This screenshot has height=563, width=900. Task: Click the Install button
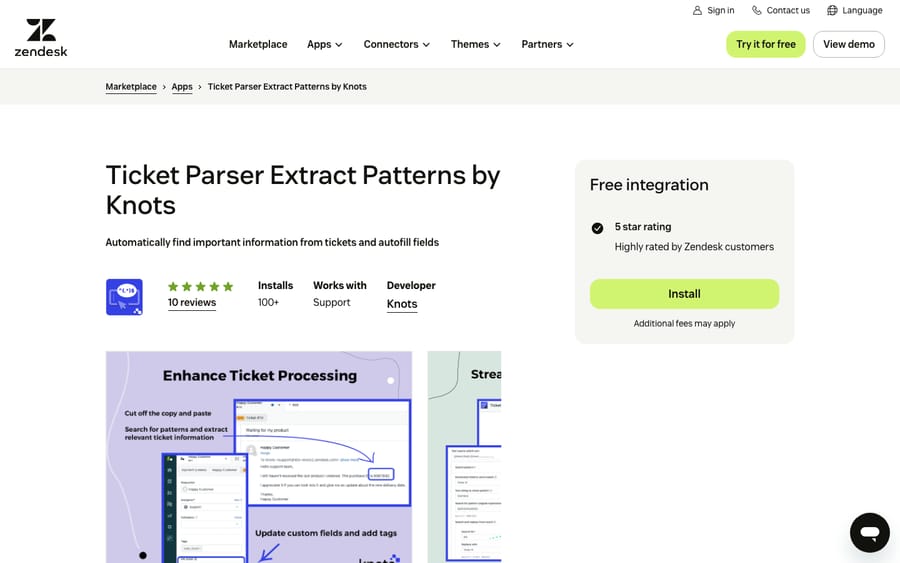coord(684,294)
